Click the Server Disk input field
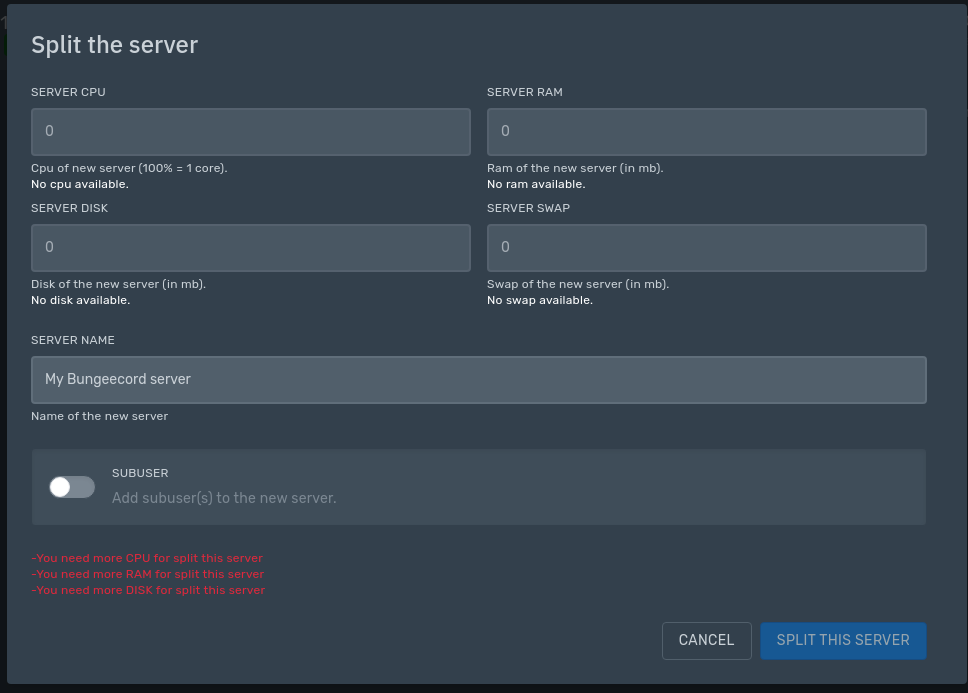The image size is (968, 693). [x=251, y=247]
